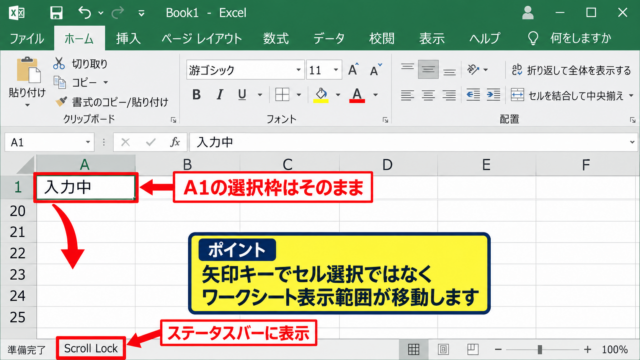Copy selection with コピー

tap(76, 82)
